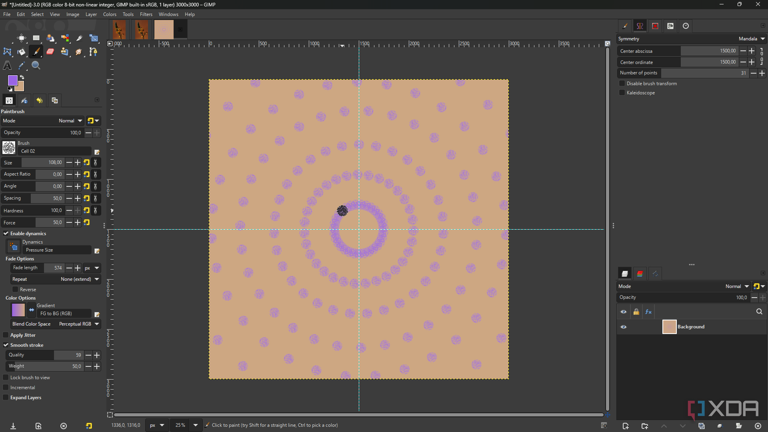Select the Zoom magnifier tool
Screen dimensions: 768x432
[36, 65]
